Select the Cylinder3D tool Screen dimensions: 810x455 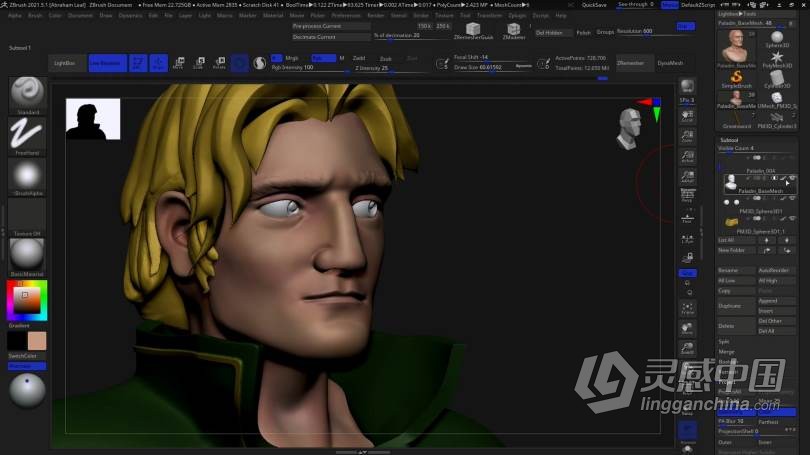pyautogui.click(x=776, y=80)
